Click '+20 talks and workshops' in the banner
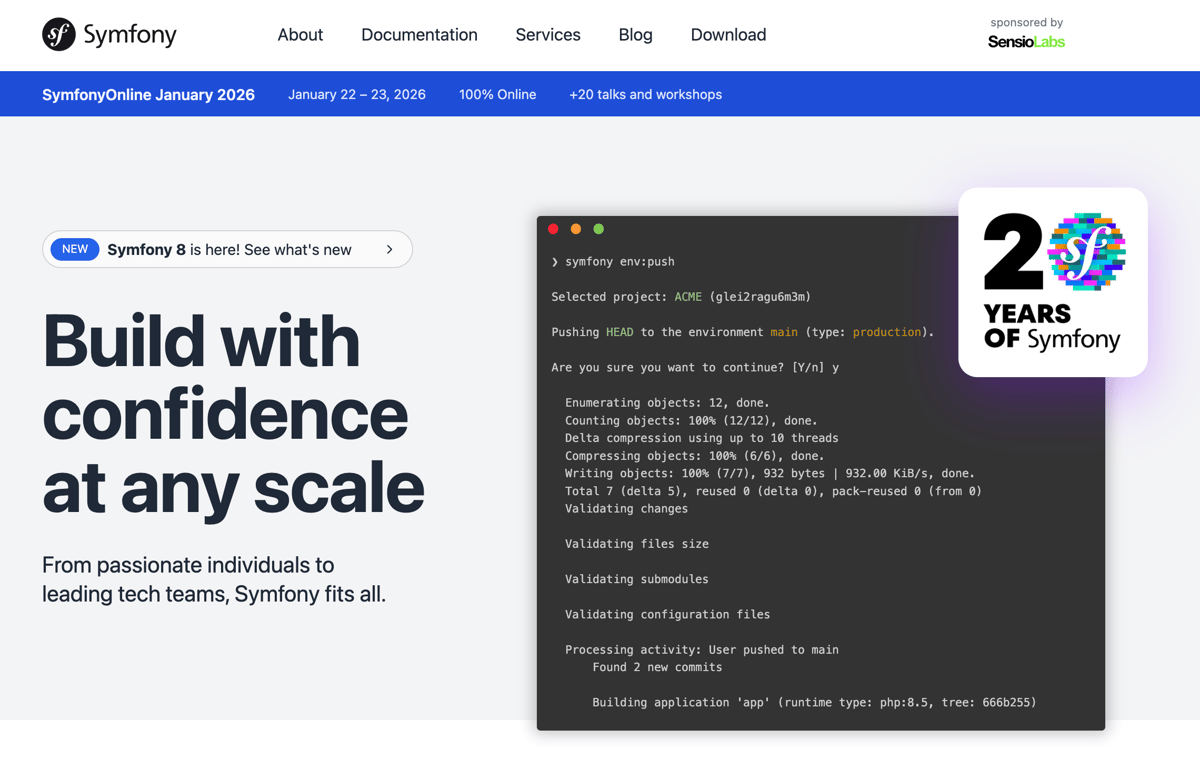The height and width of the screenshot is (768, 1200). tap(645, 93)
